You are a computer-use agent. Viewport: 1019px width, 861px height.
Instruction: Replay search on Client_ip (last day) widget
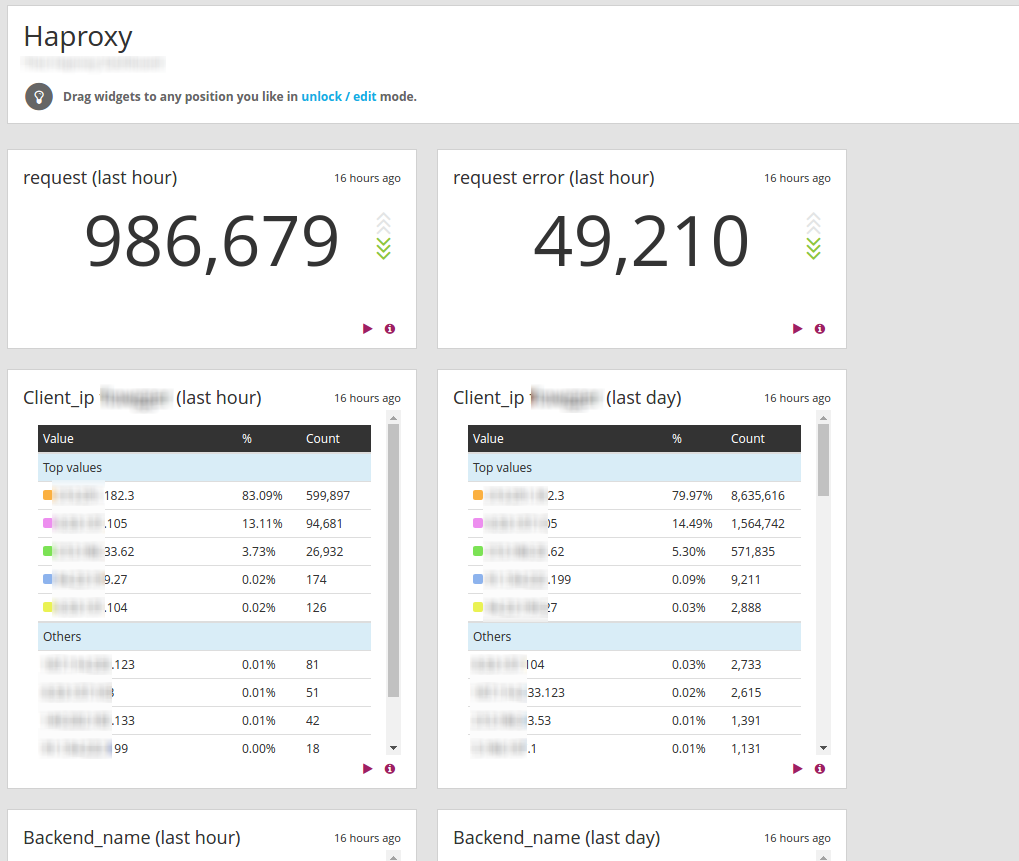[x=797, y=768]
